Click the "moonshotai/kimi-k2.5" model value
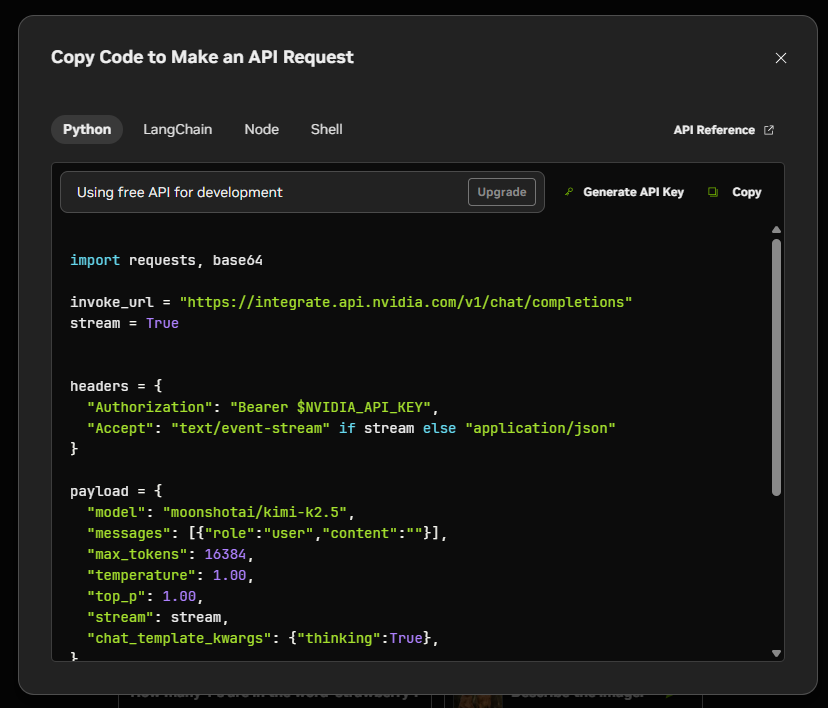The image size is (828, 708). click(x=255, y=512)
